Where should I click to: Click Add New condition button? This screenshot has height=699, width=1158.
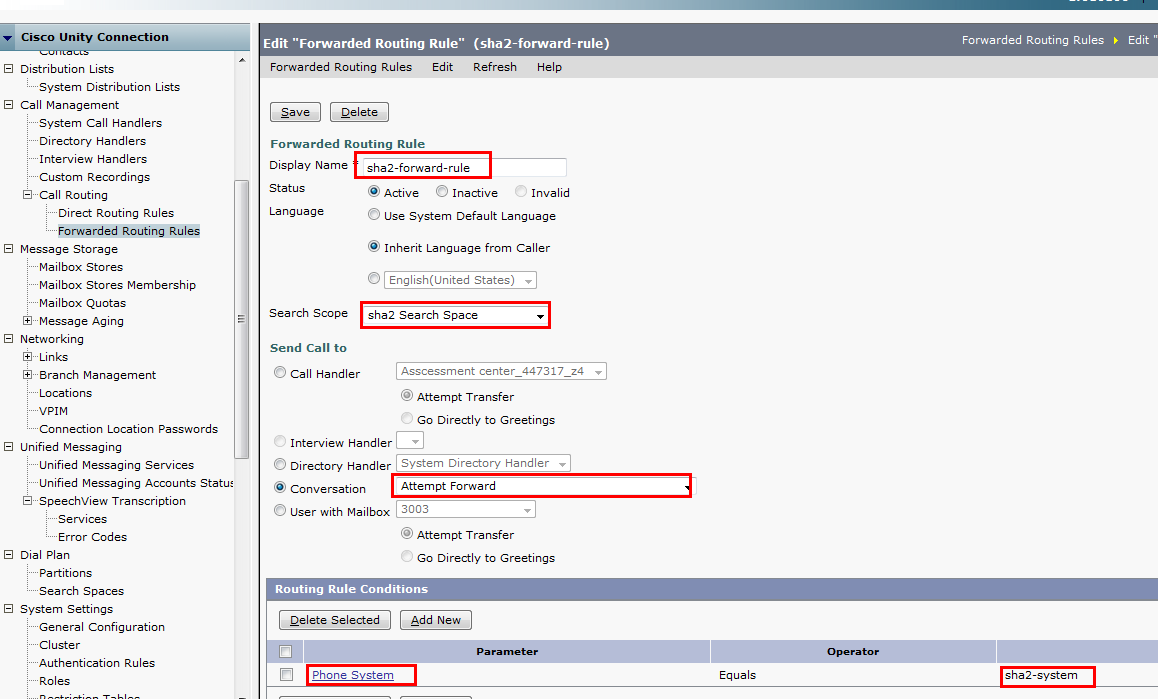pyautogui.click(x=436, y=620)
